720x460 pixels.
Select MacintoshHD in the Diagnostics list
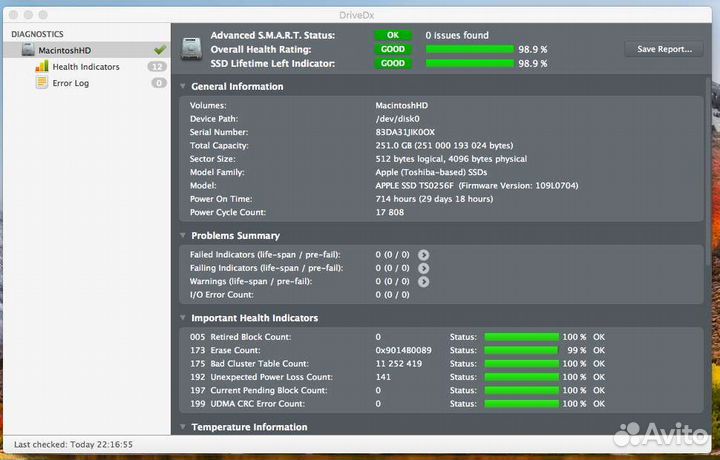click(x=86, y=50)
